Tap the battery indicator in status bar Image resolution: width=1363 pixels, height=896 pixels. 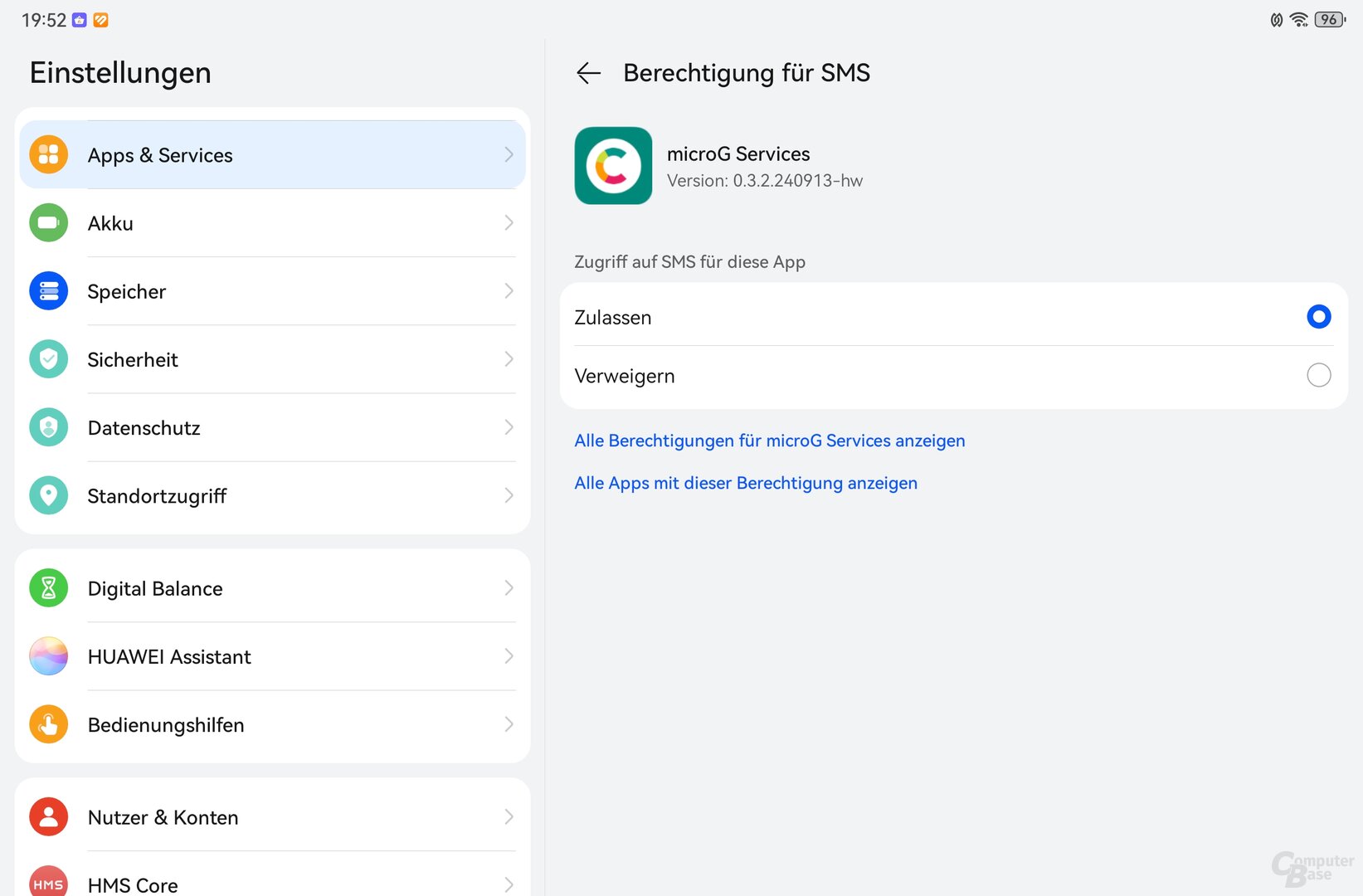tap(1330, 20)
